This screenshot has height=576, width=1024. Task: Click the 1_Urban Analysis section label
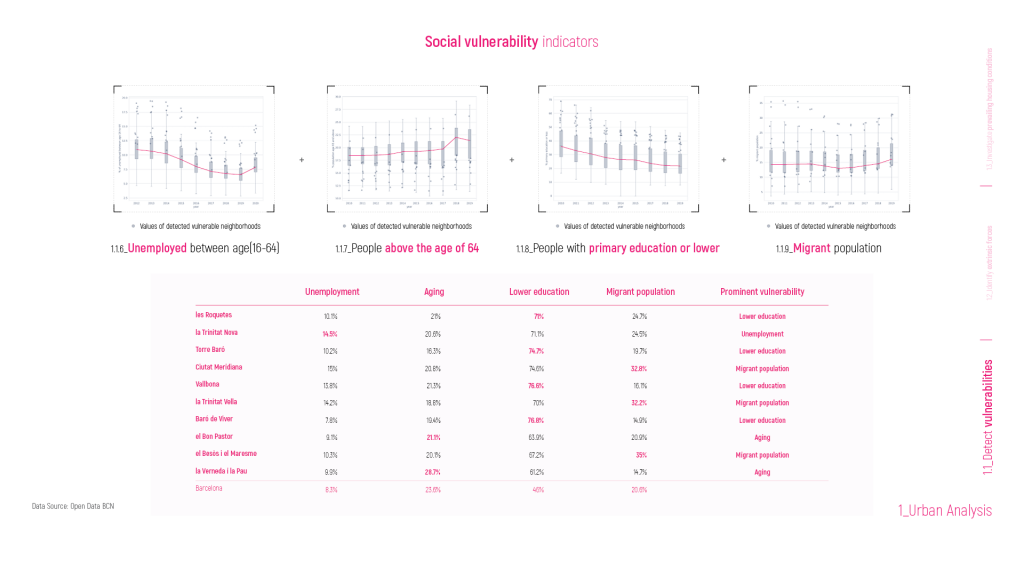pos(945,511)
